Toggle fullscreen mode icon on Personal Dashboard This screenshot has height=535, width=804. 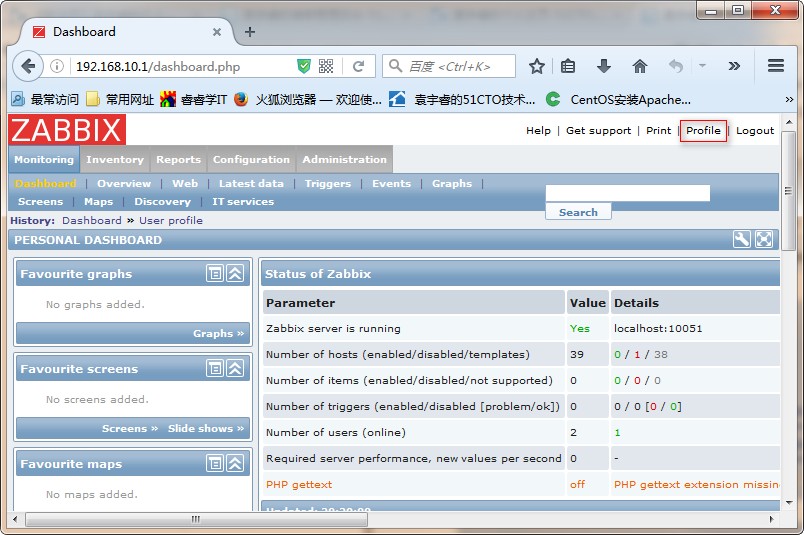pos(763,240)
